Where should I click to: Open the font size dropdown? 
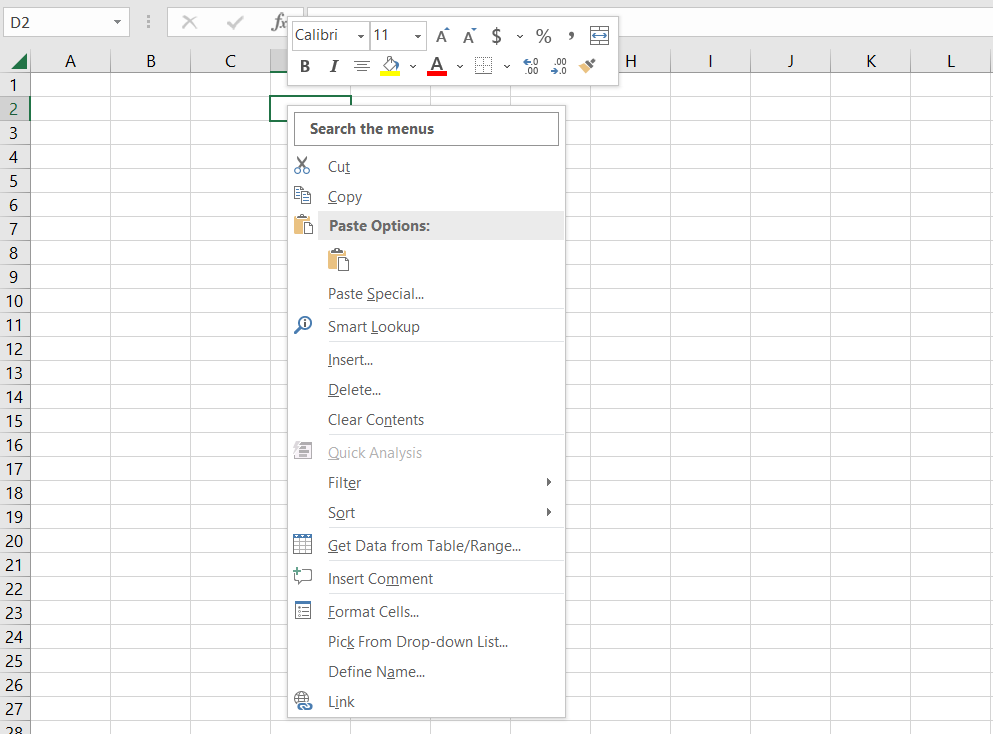pos(418,36)
